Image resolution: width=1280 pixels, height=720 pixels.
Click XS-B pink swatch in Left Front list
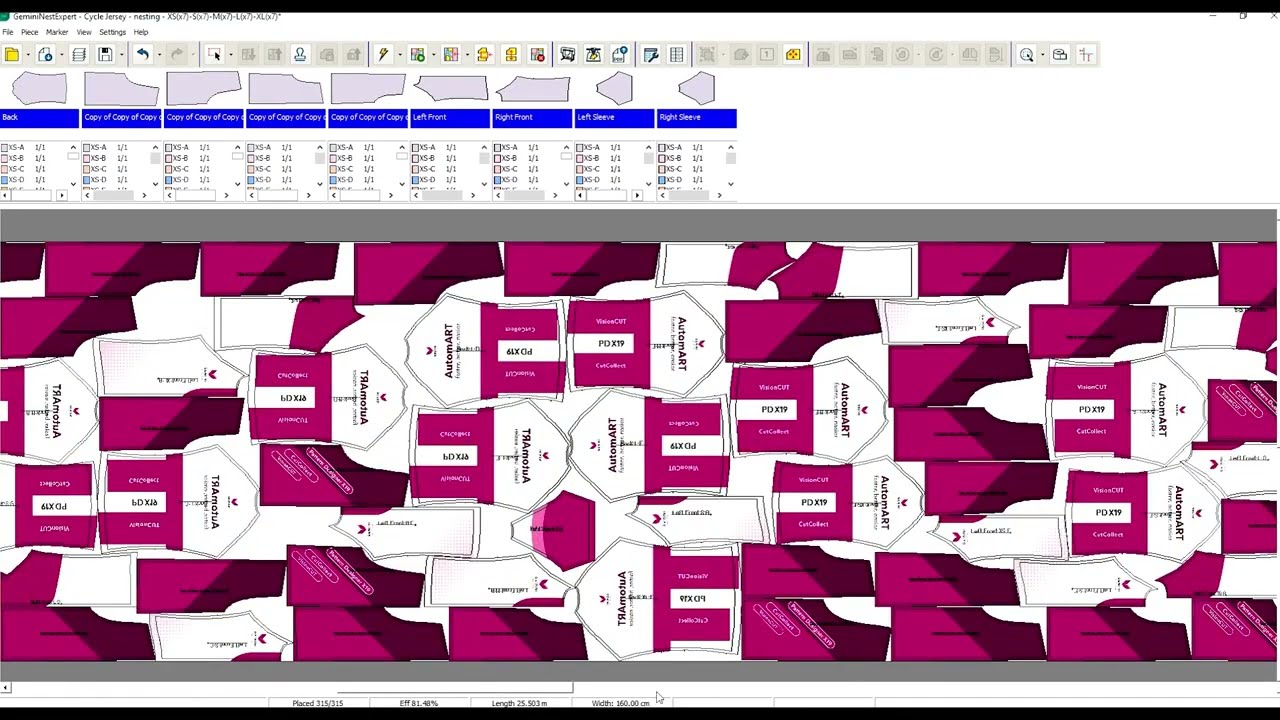tap(416, 158)
